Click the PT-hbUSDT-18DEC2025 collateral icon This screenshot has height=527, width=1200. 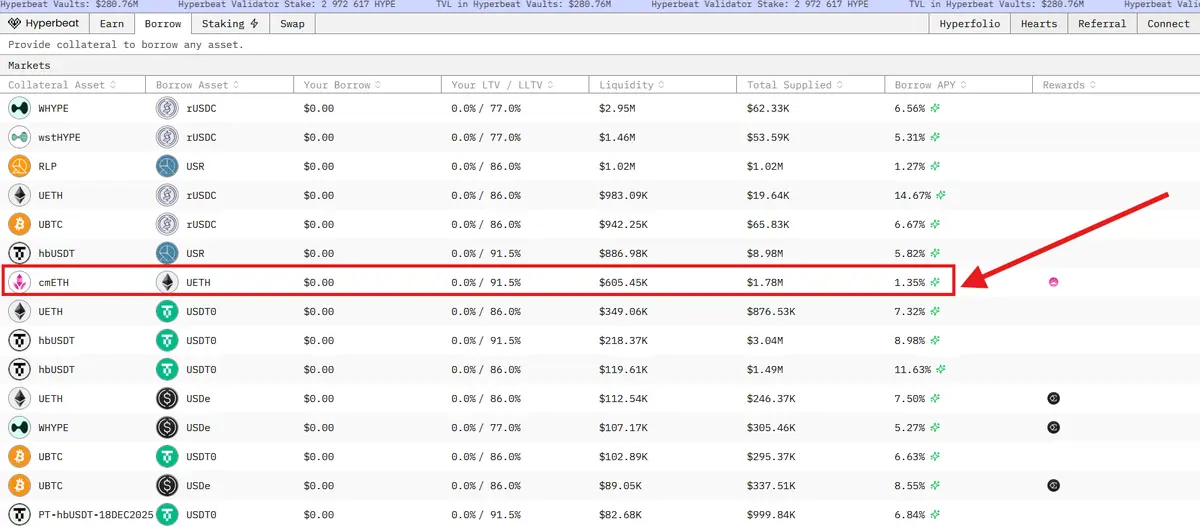(x=19, y=515)
